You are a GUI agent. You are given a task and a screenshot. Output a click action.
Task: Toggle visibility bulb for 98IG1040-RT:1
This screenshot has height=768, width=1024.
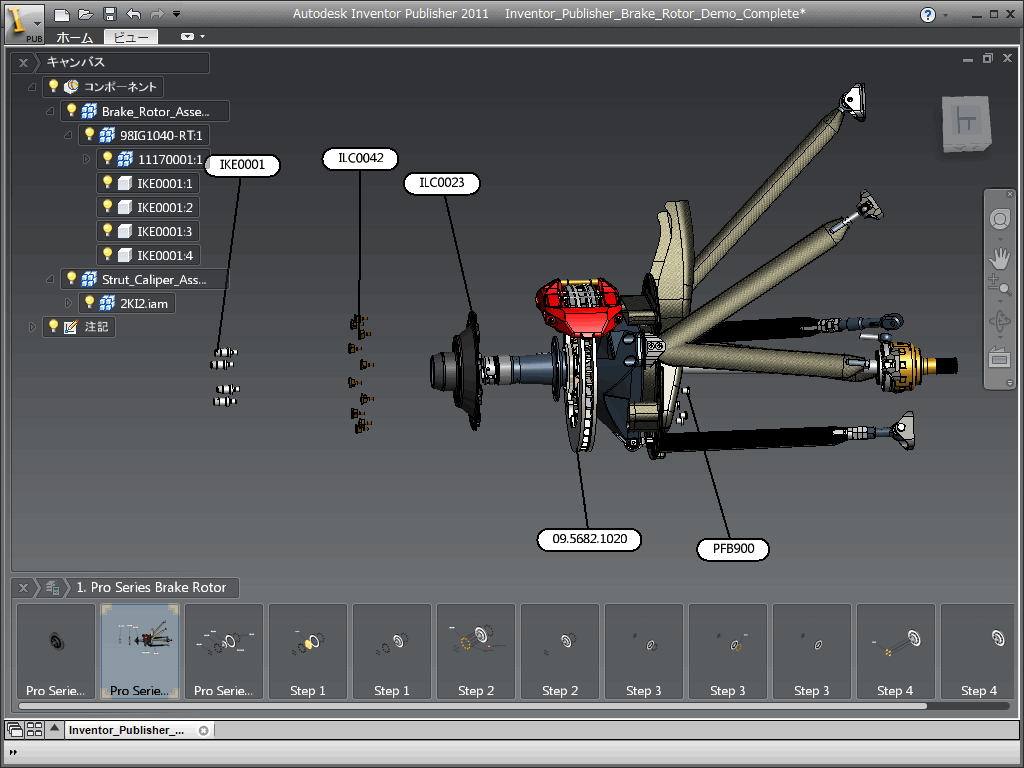(x=90, y=135)
